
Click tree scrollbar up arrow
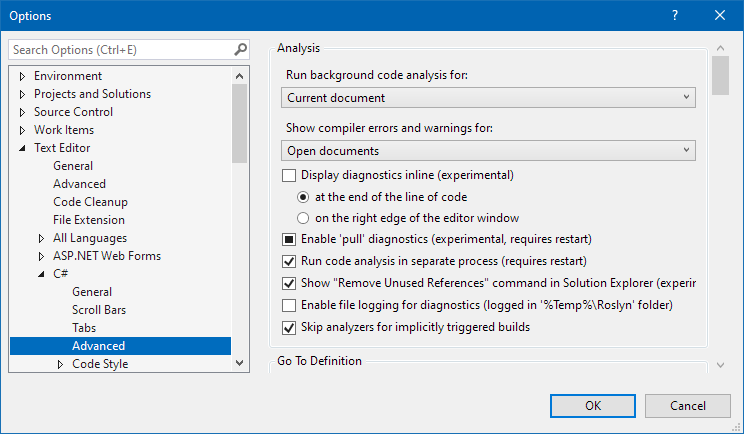click(x=239, y=76)
